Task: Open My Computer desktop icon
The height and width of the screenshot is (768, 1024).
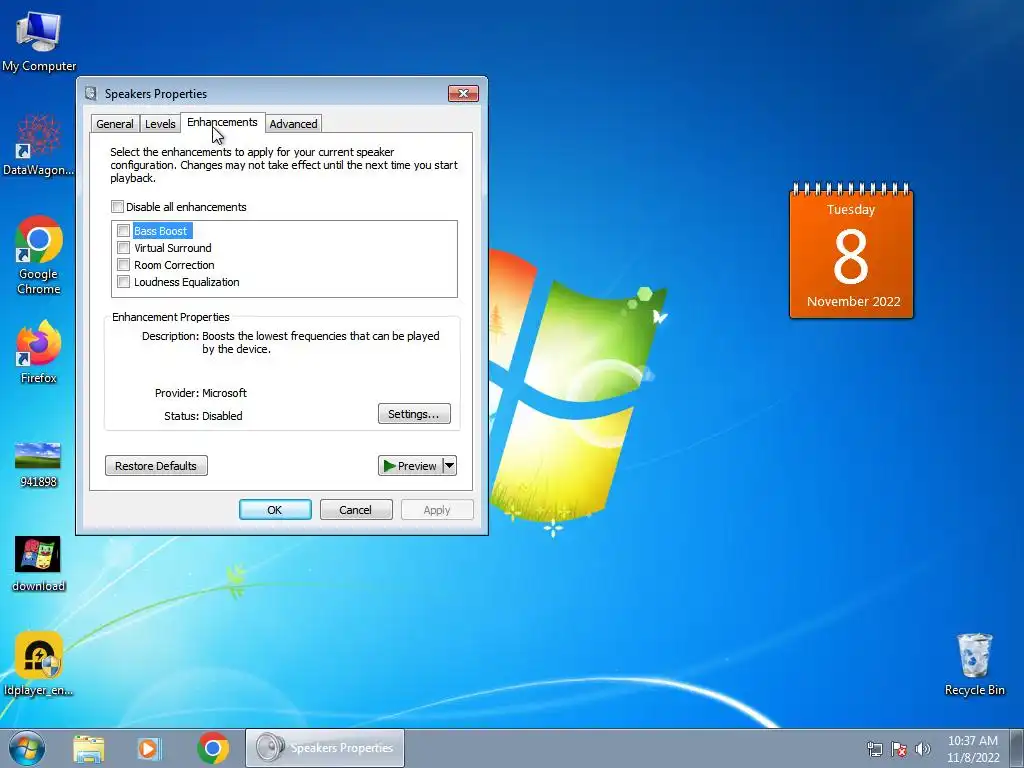Action: (39, 41)
